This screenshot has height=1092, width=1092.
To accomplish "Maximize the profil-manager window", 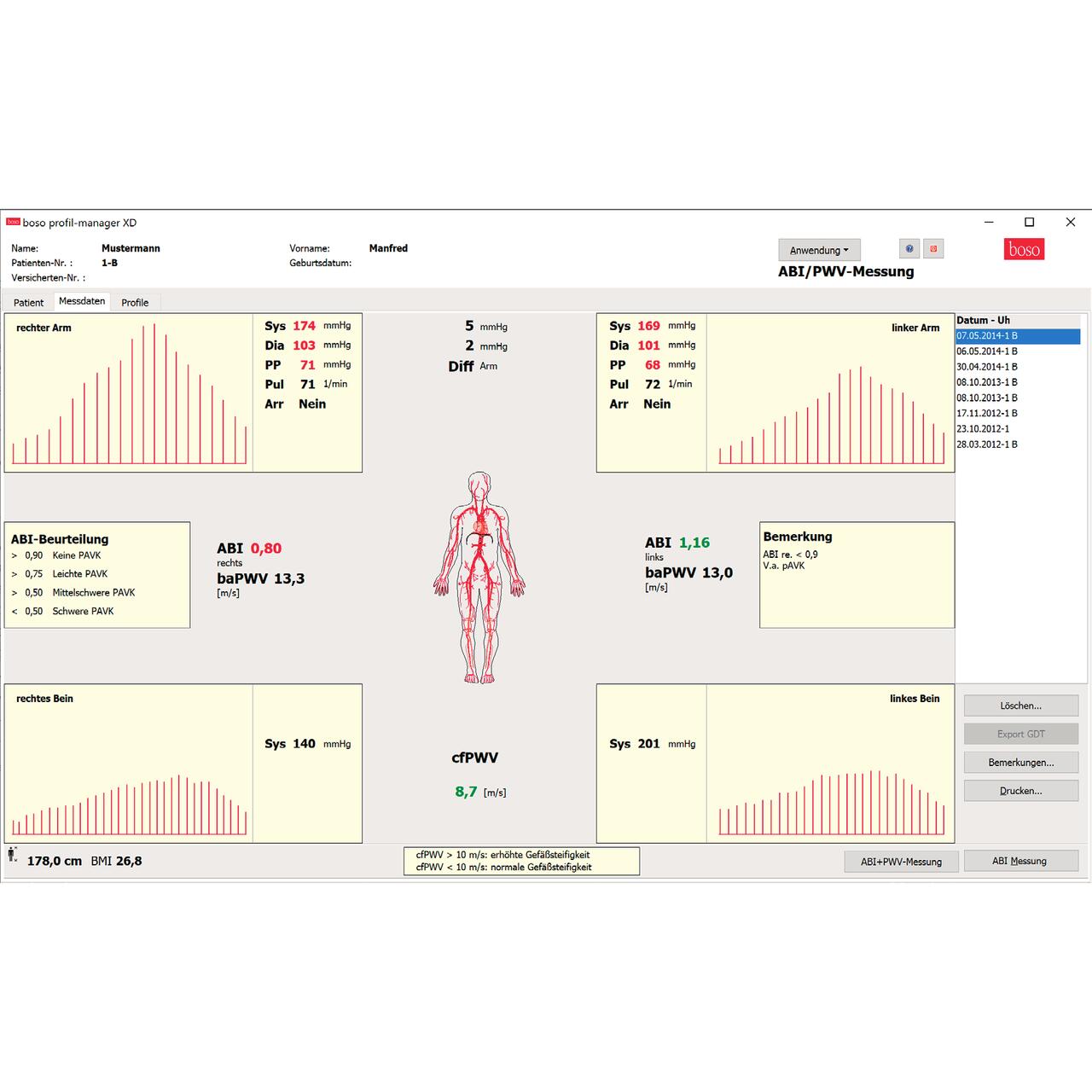I will click(1029, 222).
